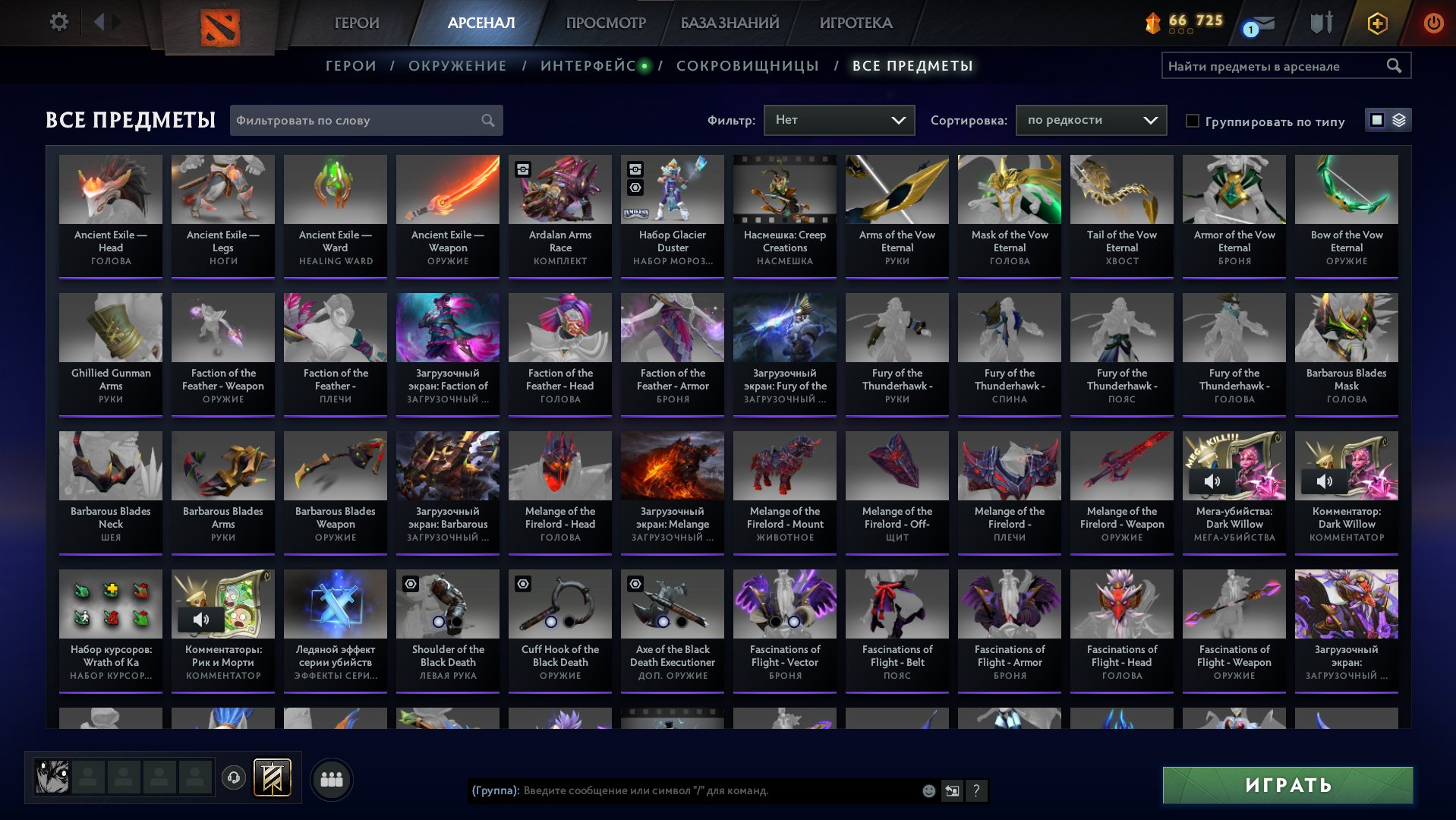
Task: Click the Dota 2 logo home icon
Action: pos(220,27)
